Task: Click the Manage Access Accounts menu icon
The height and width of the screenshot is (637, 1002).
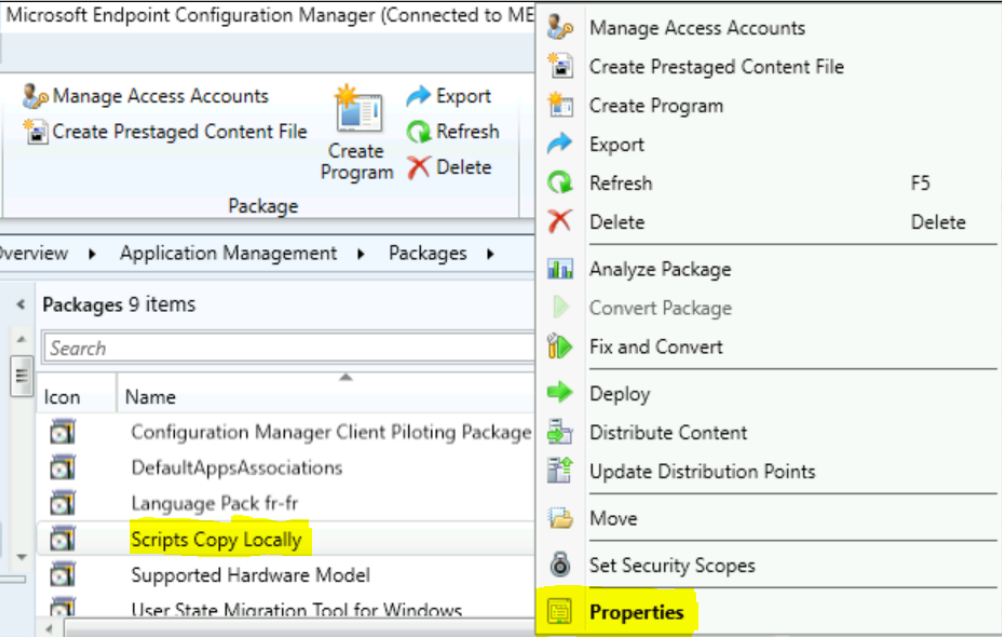Action: coord(560,28)
